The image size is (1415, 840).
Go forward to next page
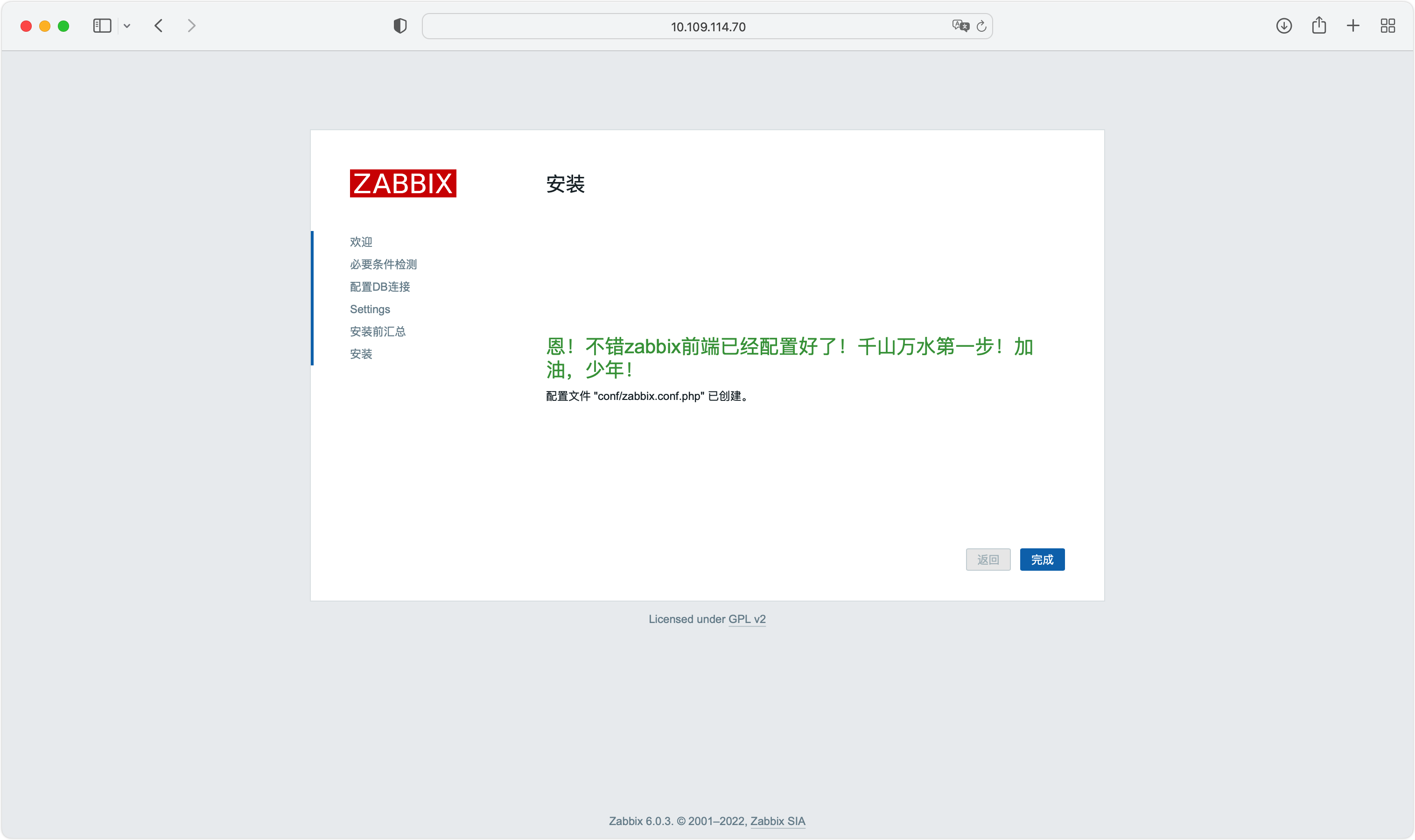pyautogui.click(x=191, y=26)
